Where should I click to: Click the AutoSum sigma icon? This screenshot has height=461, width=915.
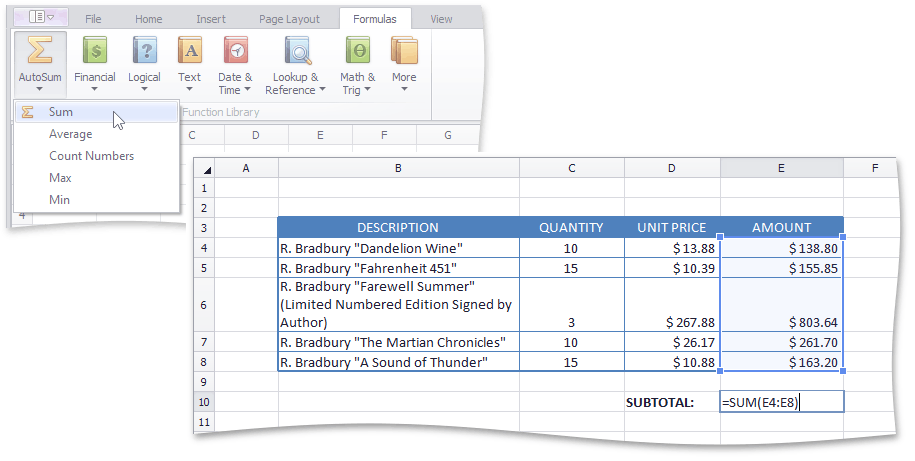40,50
